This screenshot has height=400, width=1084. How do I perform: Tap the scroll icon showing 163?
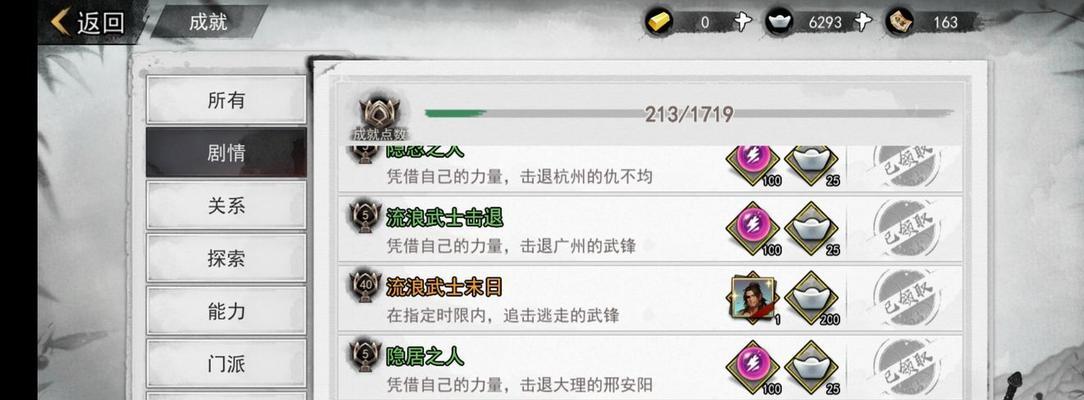pos(899,21)
